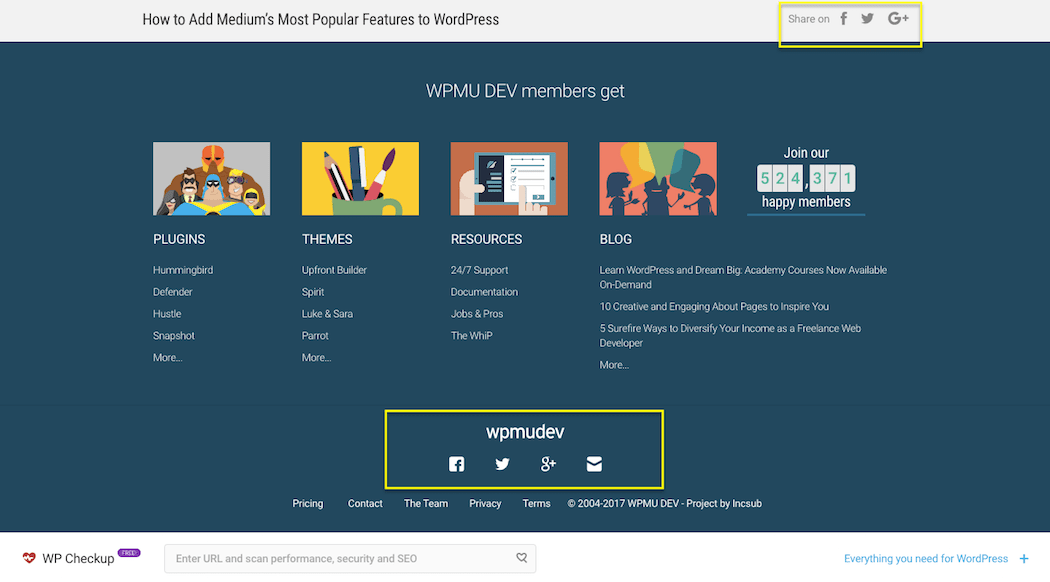Click the wpmudev footer logo text
The height and width of the screenshot is (582, 1050).
525,432
